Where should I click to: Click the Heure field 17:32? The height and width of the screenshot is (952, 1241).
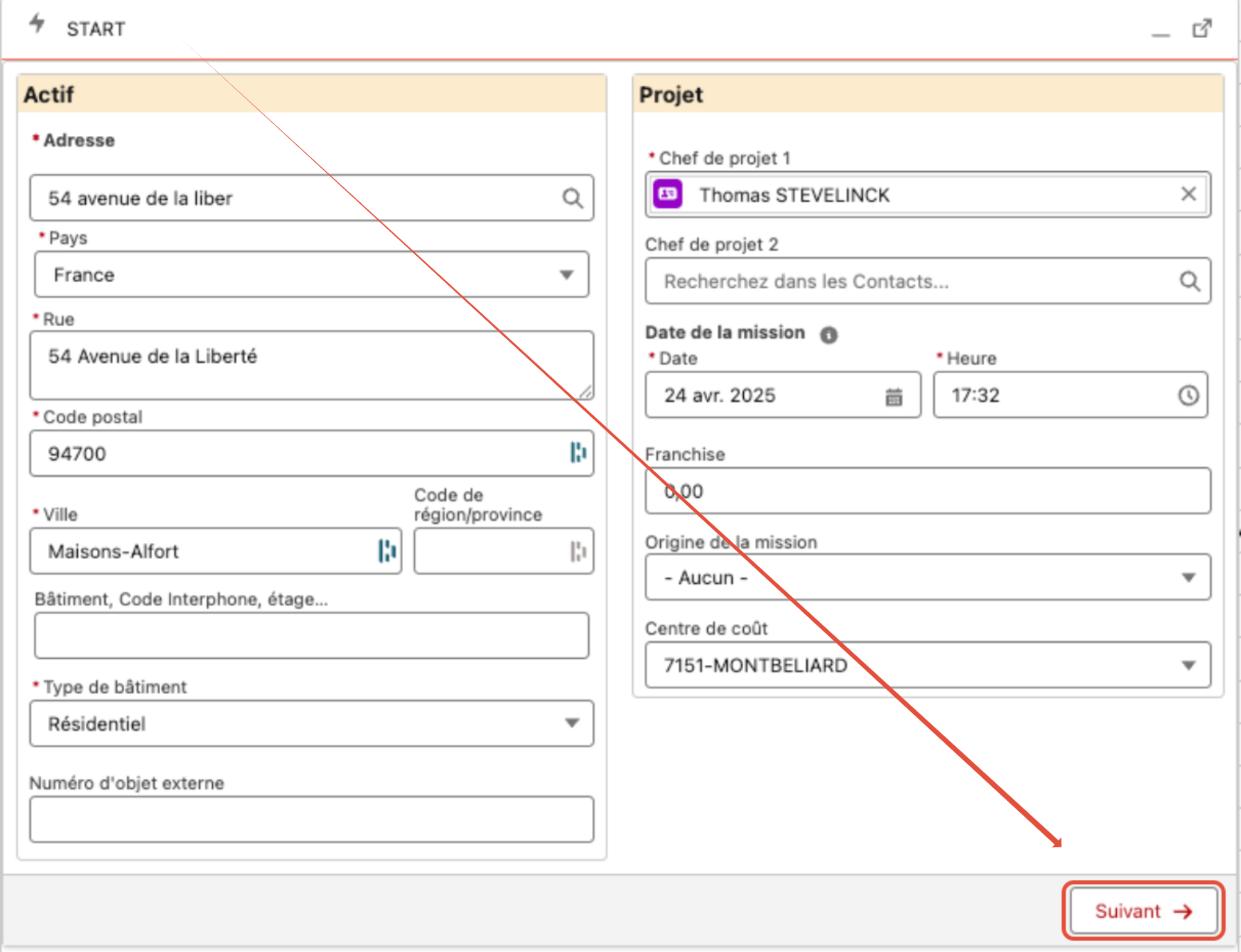pyautogui.click(x=1071, y=395)
